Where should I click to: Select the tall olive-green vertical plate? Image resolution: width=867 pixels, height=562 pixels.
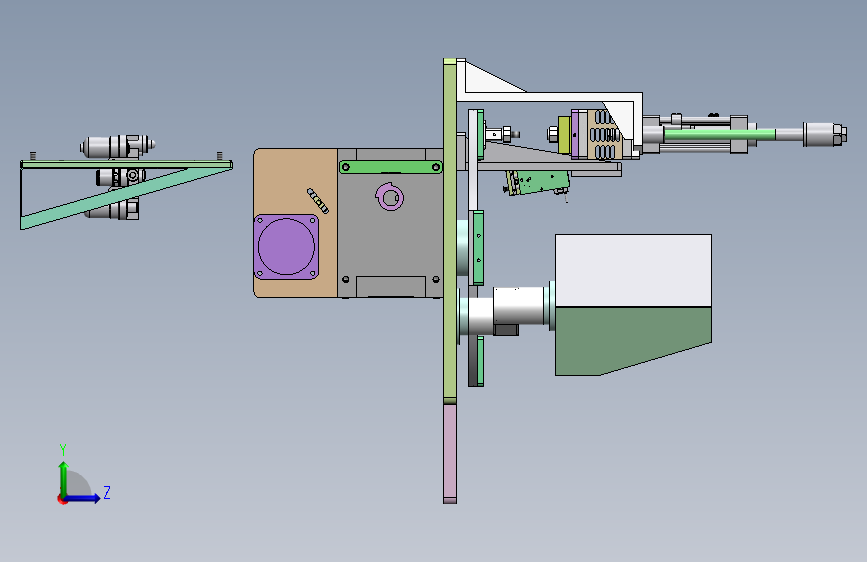point(450,231)
